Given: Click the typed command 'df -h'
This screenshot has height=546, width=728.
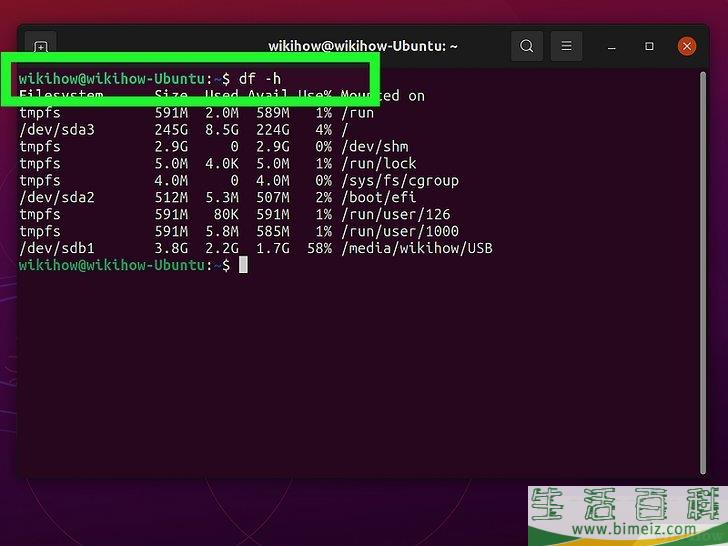Looking at the screenshot, I should click(x=260, y=78).
